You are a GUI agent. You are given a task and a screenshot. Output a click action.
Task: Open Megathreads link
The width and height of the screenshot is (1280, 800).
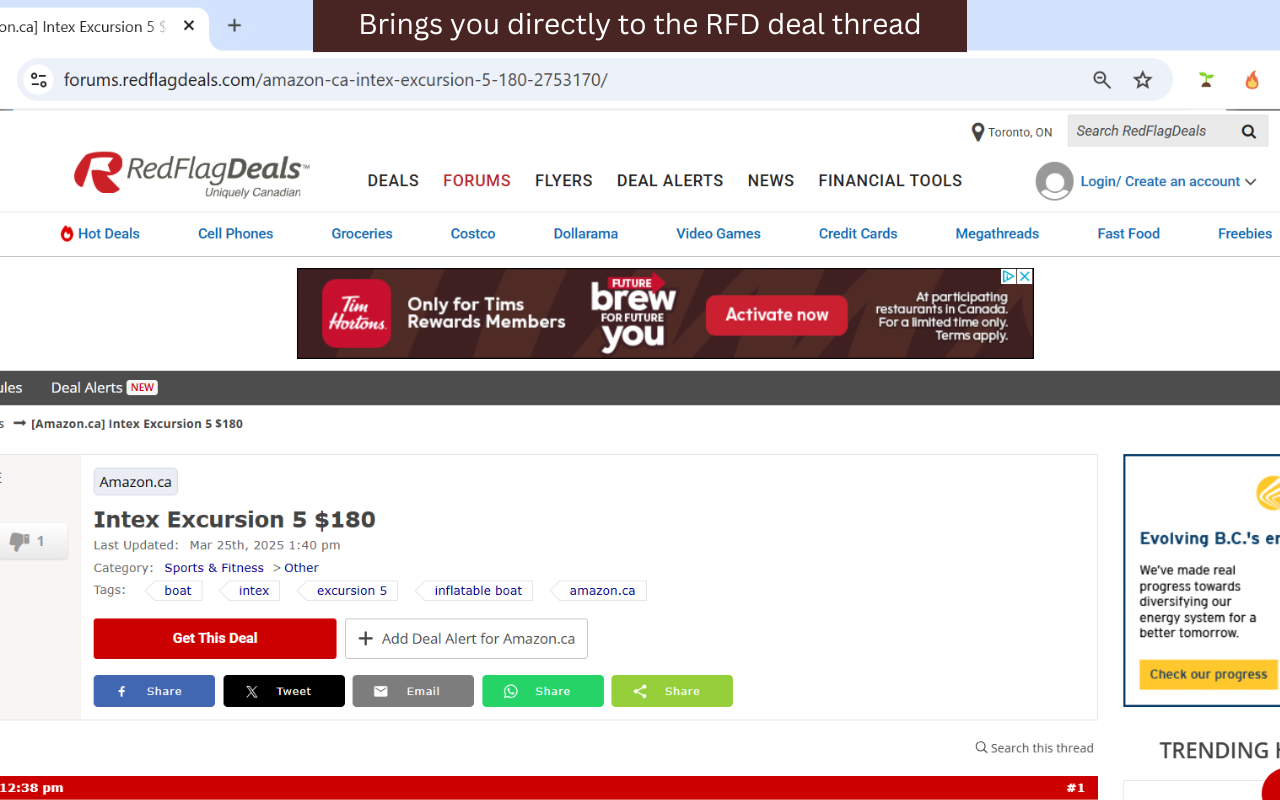[997, 234]
